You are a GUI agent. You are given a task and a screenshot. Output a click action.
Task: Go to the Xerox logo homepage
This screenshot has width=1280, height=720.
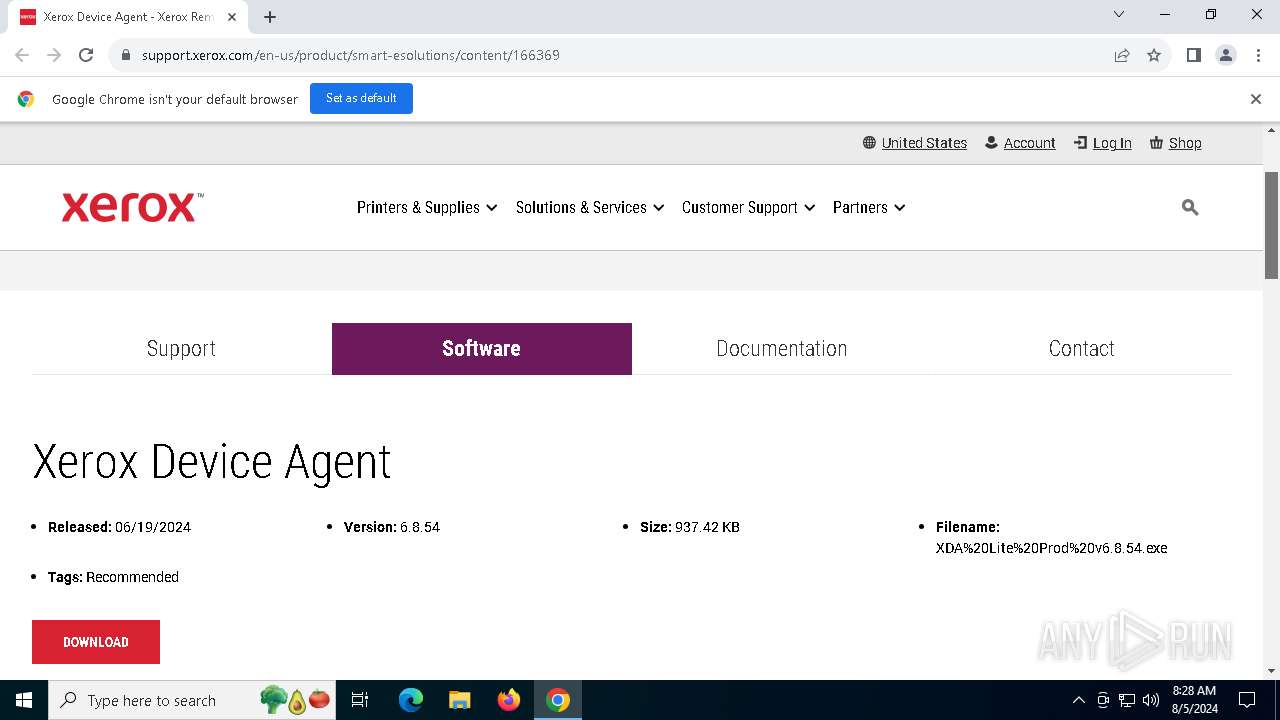133,207
